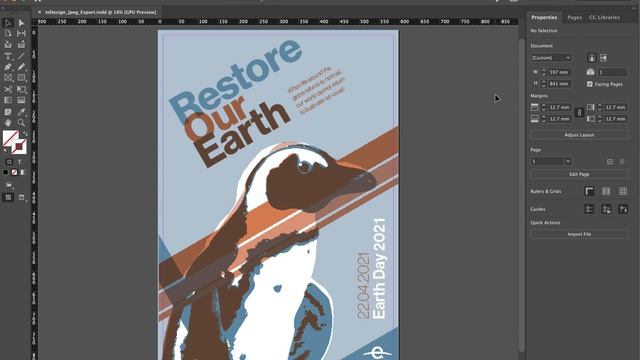This screenshot has height=360, width=640.
Task: Click the page Height stepper arrows
Action: tap(543, 84)
